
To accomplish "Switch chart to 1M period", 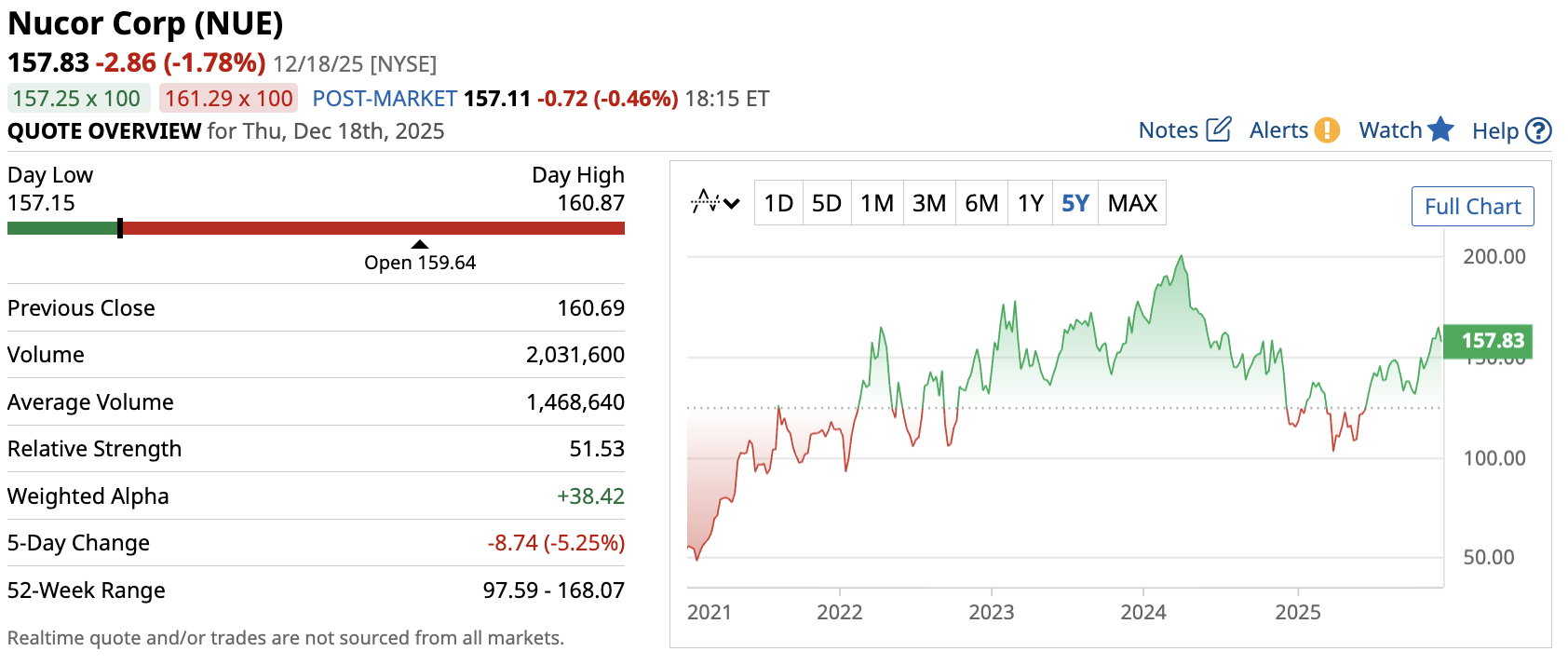I will pyautogui.click(x=877, y=203).
